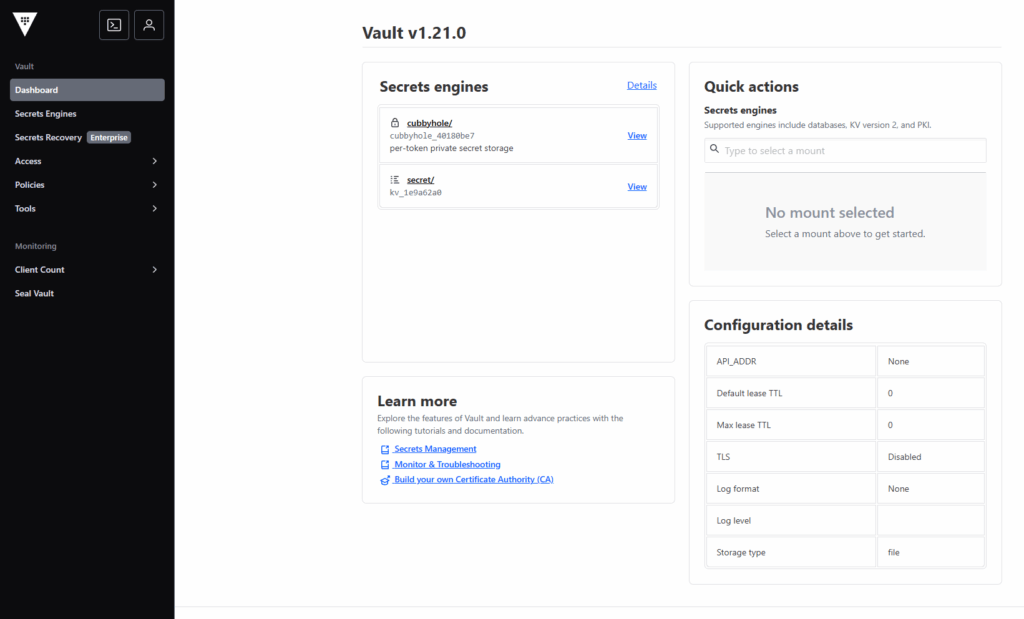Open the console terminal icon
Viewport: 1024px width, 619px height.
pos(114,25)
